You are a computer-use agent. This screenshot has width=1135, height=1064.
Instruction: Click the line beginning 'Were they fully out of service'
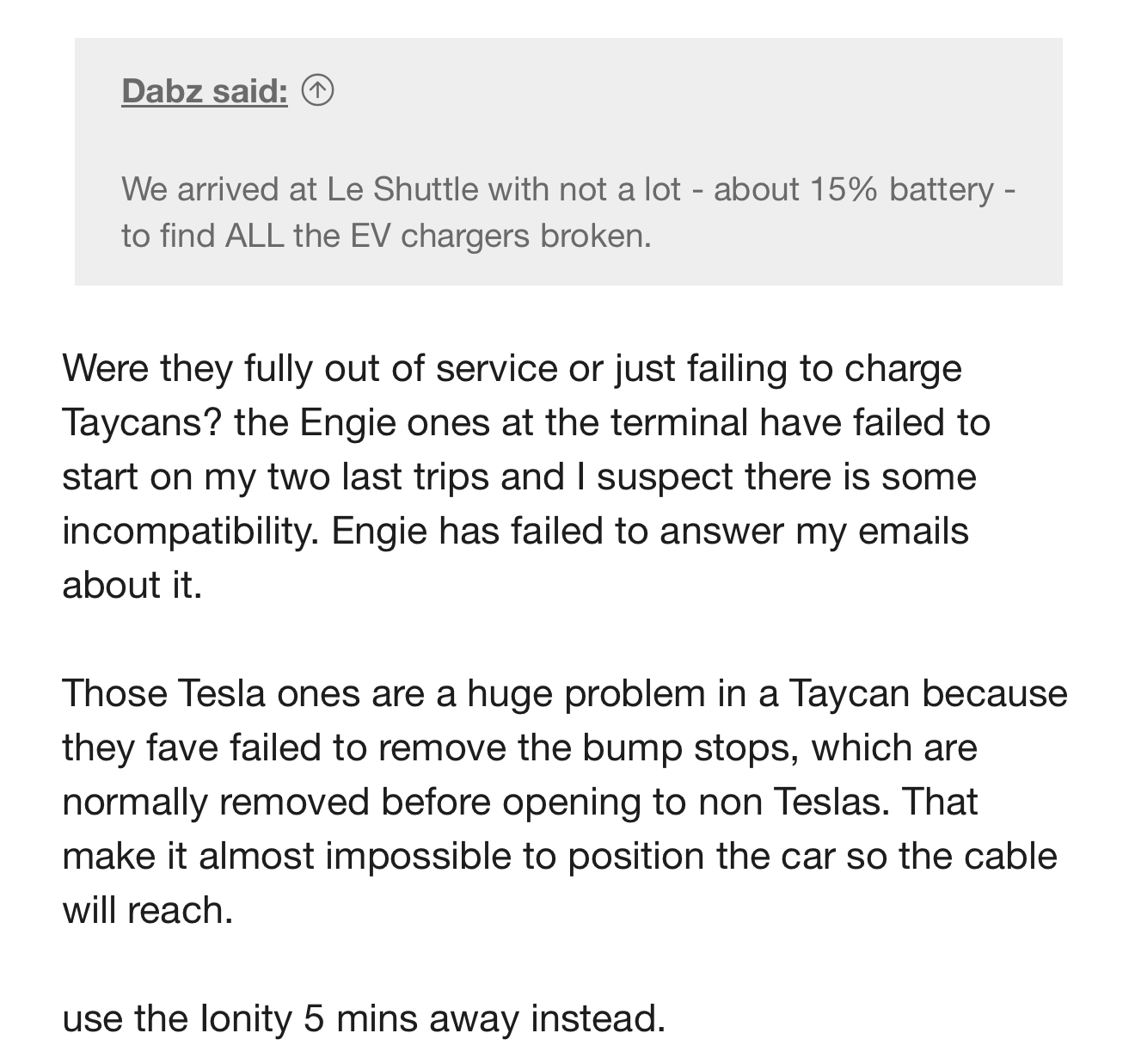click(x=512, y=368)
